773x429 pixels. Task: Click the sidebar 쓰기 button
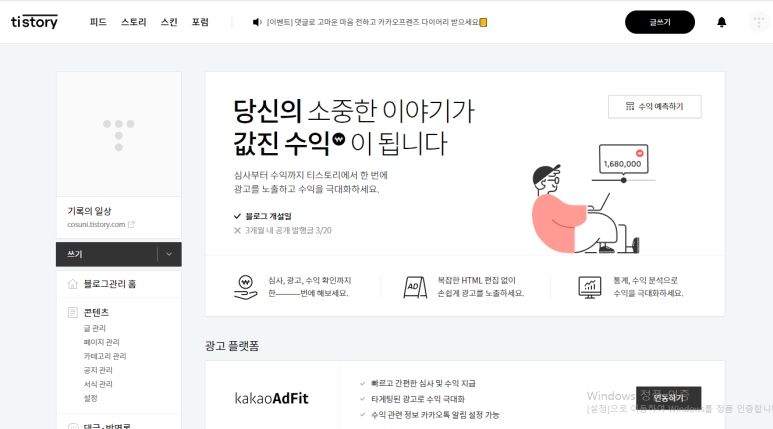[x=107, y=254]
